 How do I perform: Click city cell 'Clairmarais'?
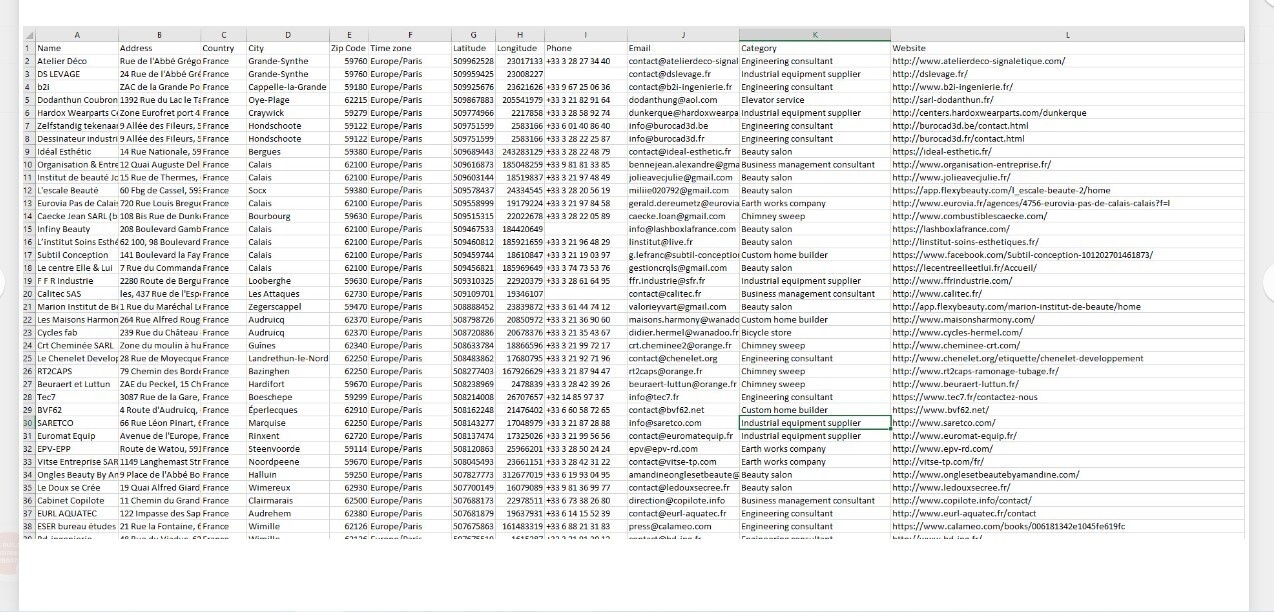[x=287, y=500]
